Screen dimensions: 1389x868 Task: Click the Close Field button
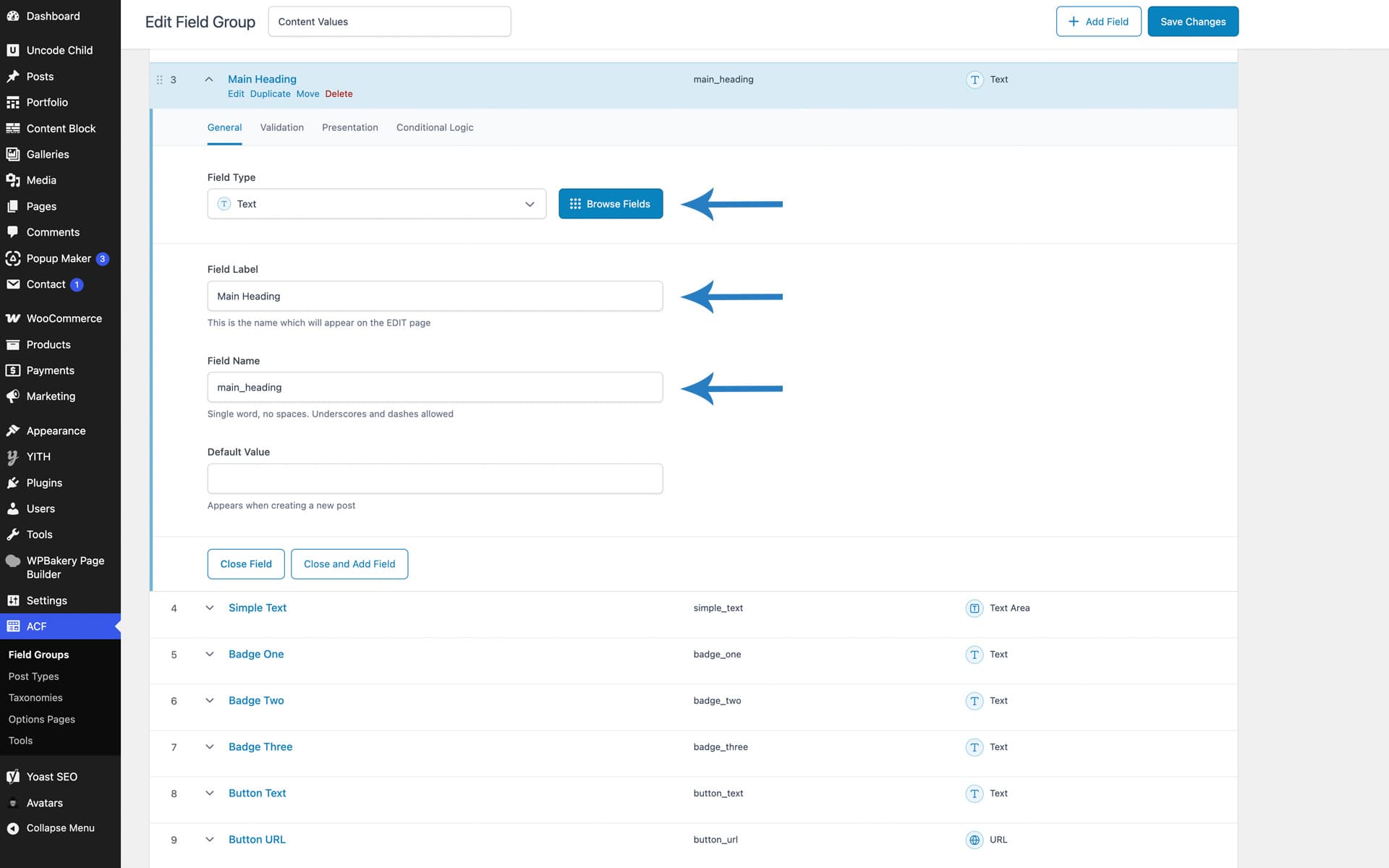click(246, 564)
